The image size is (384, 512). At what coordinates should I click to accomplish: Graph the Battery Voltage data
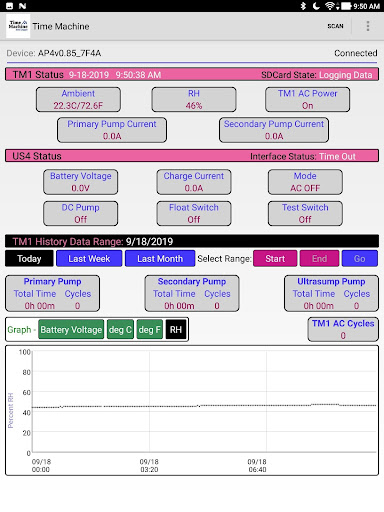pos(71,329)
